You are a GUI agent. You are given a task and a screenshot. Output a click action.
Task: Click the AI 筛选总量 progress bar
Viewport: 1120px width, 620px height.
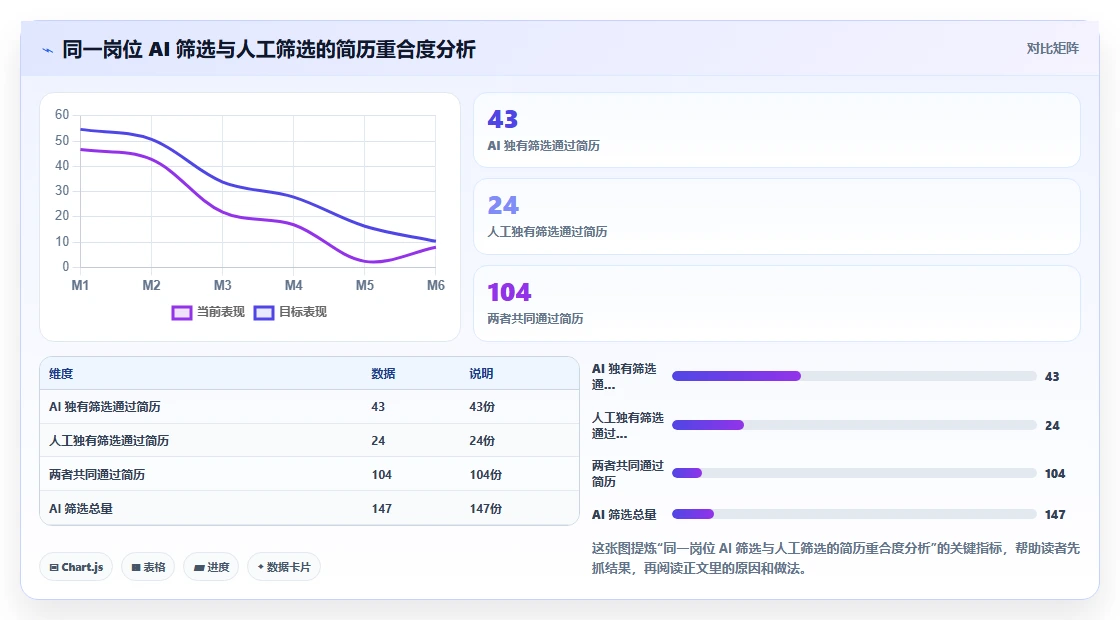coord(854,514)
